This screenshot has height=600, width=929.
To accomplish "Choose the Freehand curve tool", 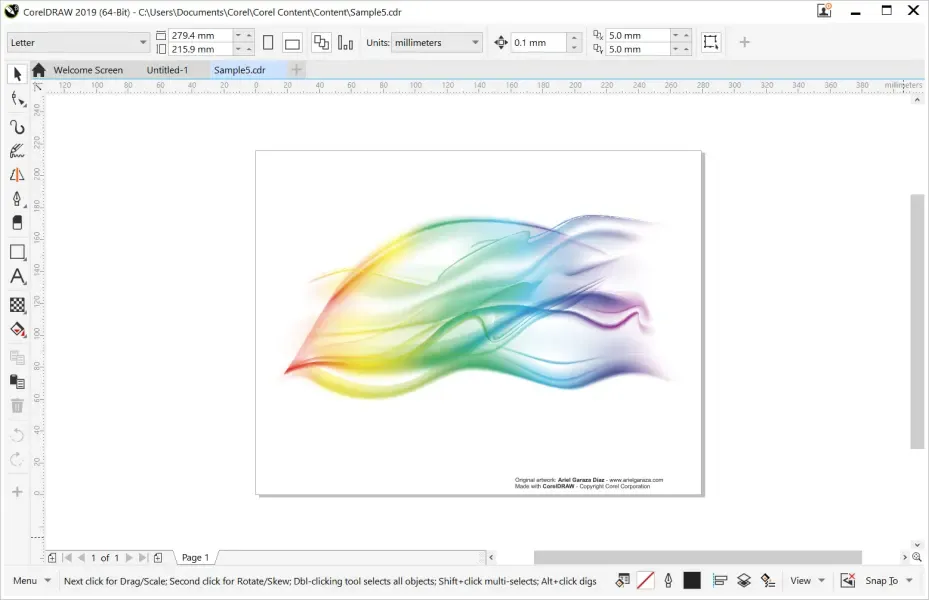I will point(17,127).
